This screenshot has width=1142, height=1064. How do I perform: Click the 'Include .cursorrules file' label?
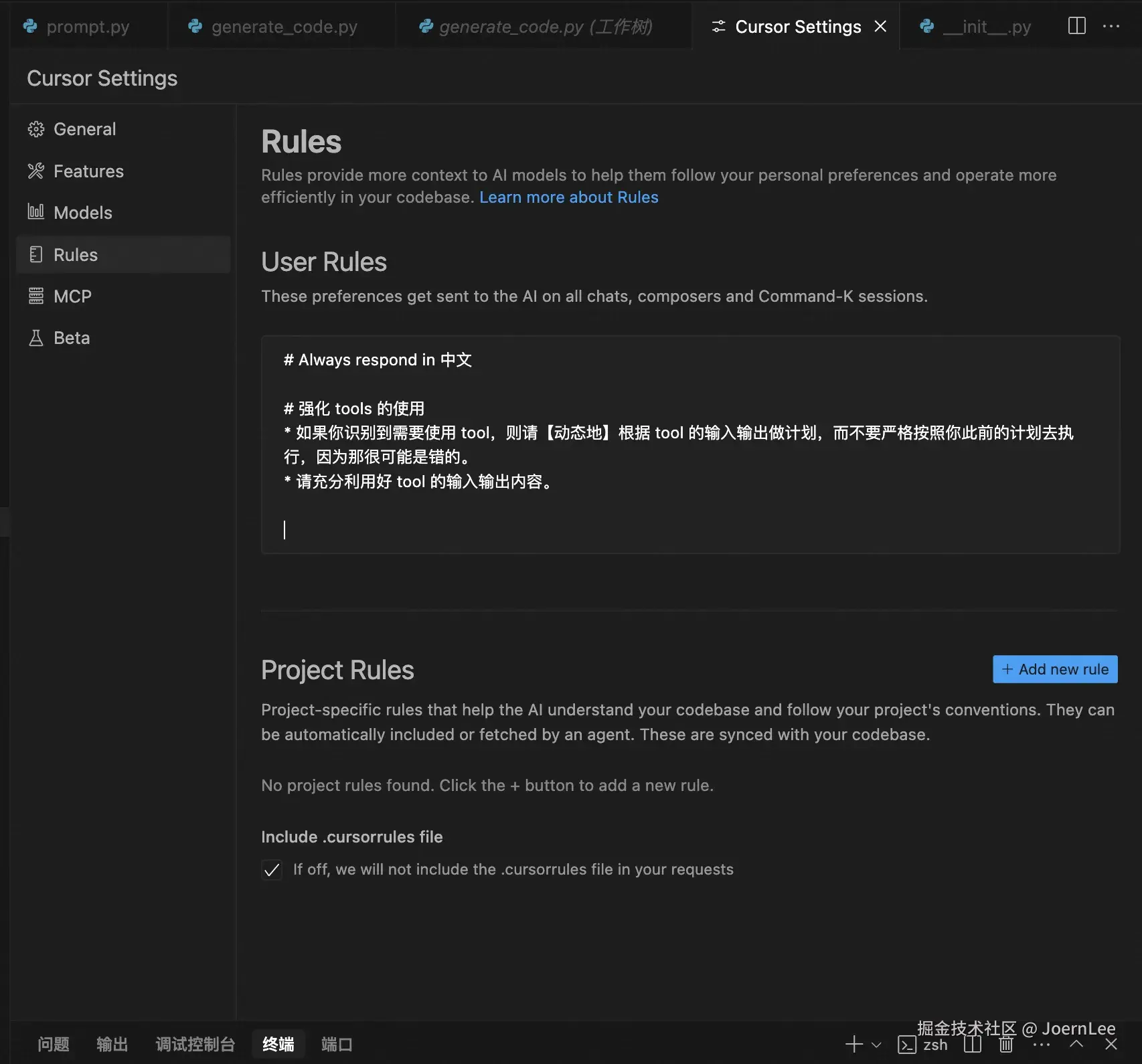[x=352, y=837]
